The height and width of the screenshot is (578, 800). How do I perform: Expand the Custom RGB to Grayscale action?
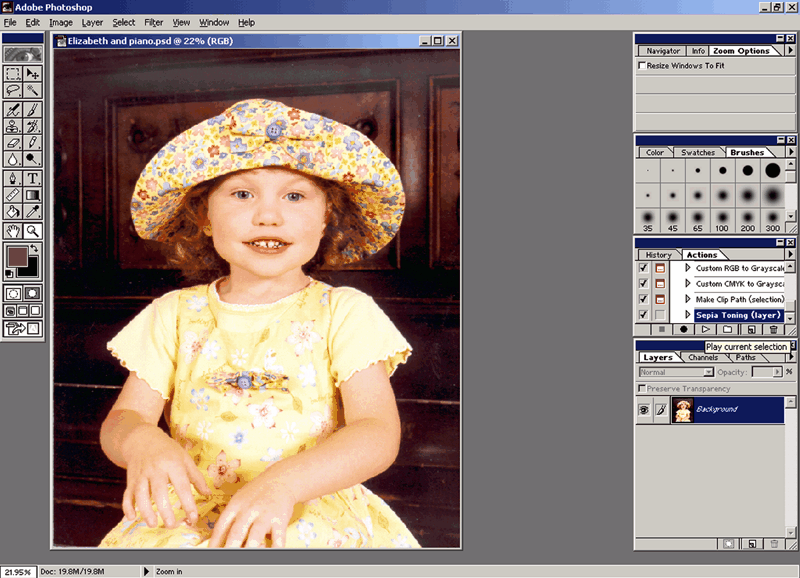[688, 268]
